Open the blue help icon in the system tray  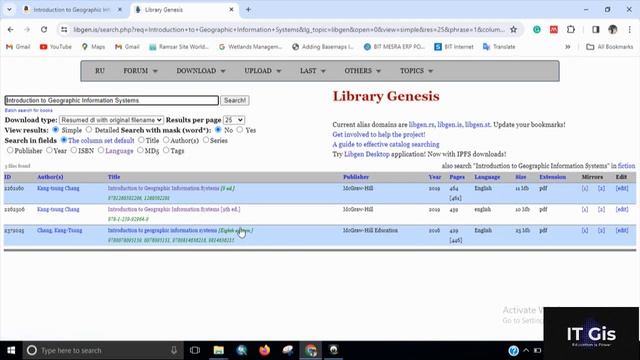pos(513,351)
